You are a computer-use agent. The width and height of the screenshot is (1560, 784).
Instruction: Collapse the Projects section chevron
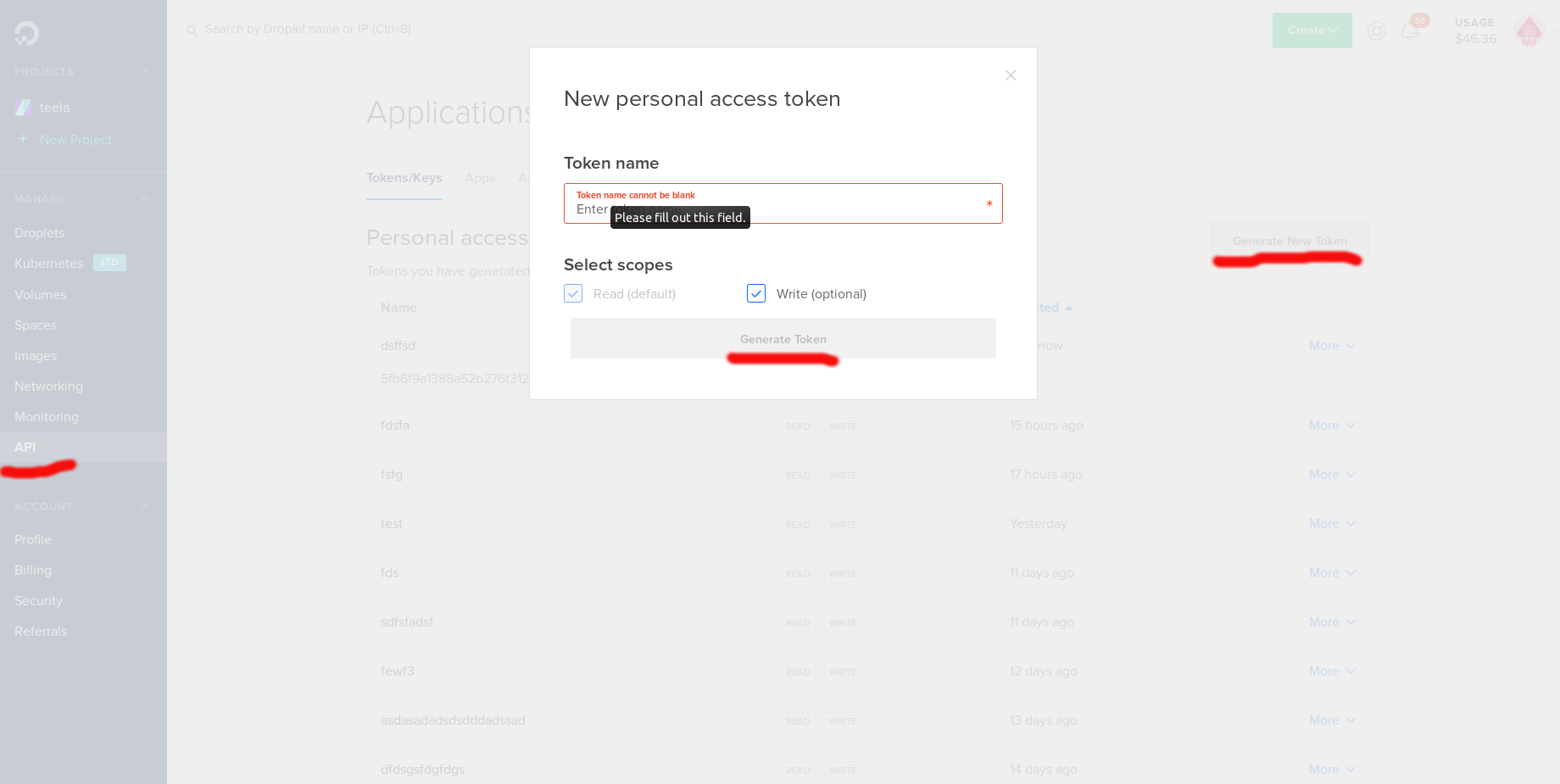coord(145,72)
